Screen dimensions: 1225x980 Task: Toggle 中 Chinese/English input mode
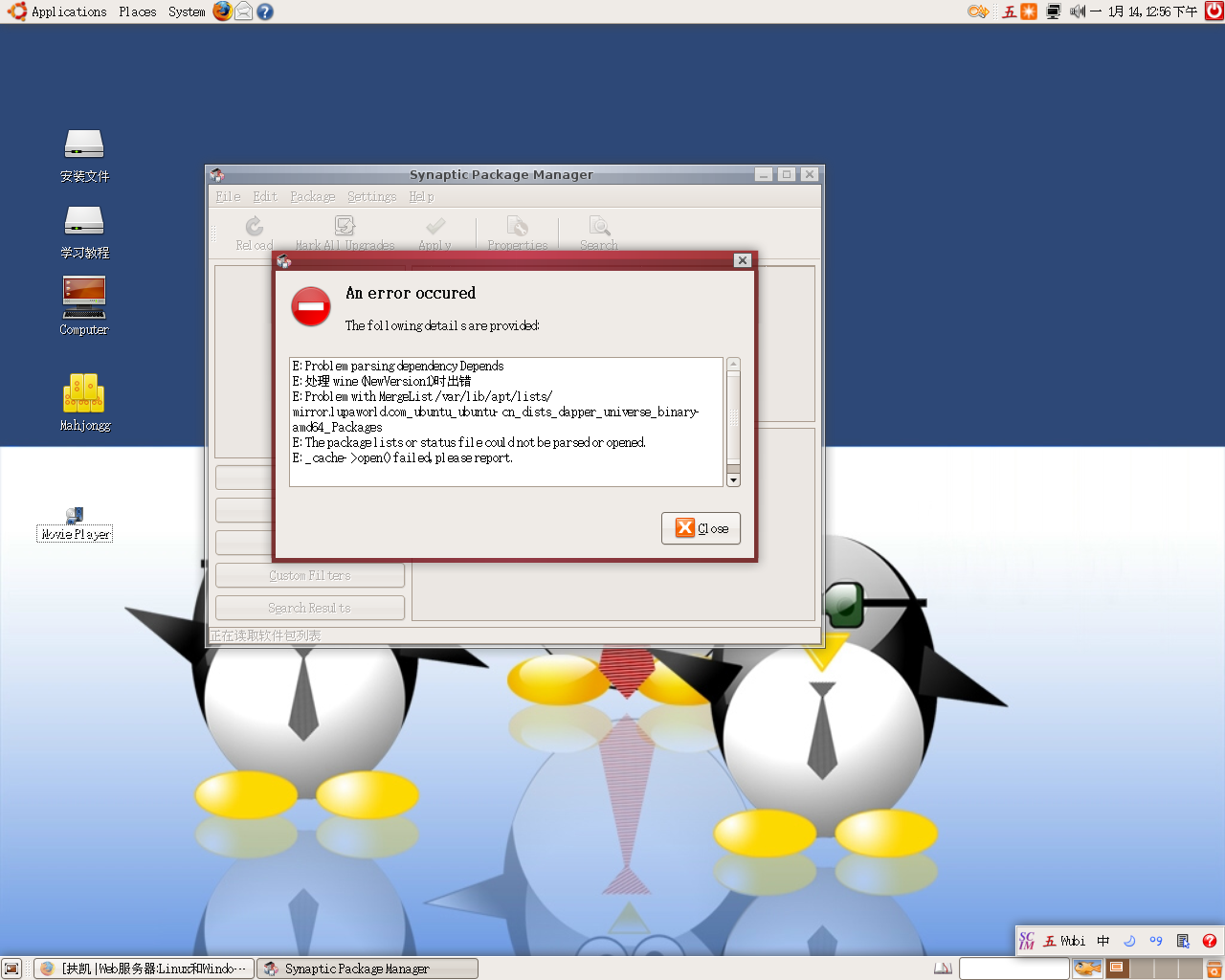coord(1103,941)
